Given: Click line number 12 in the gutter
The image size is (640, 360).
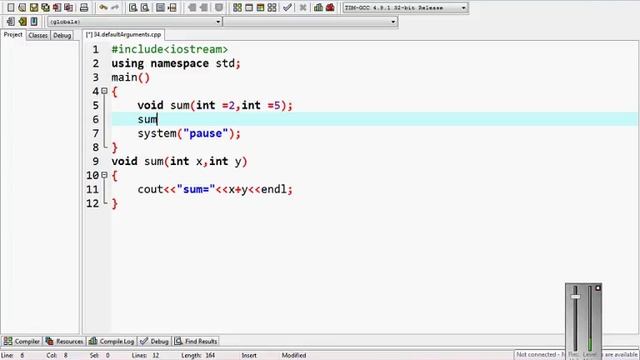Looking at the screenshot, I should click(93, 203).
